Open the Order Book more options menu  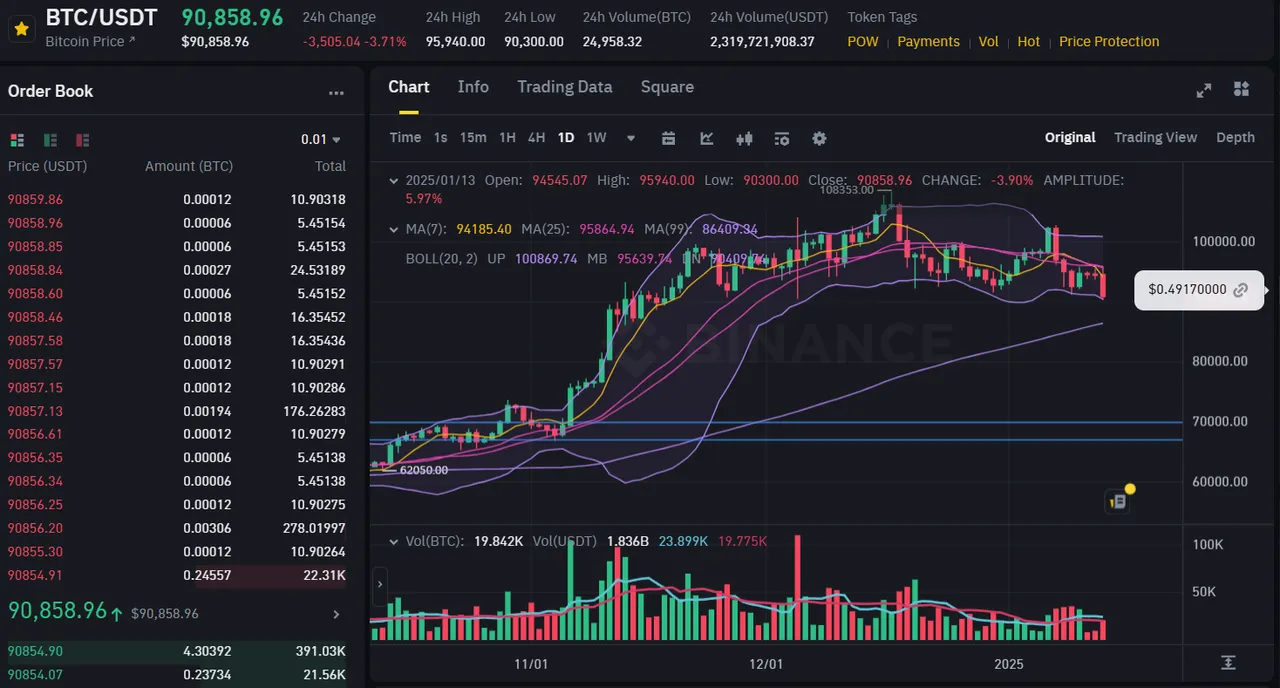tap(336, 93)
